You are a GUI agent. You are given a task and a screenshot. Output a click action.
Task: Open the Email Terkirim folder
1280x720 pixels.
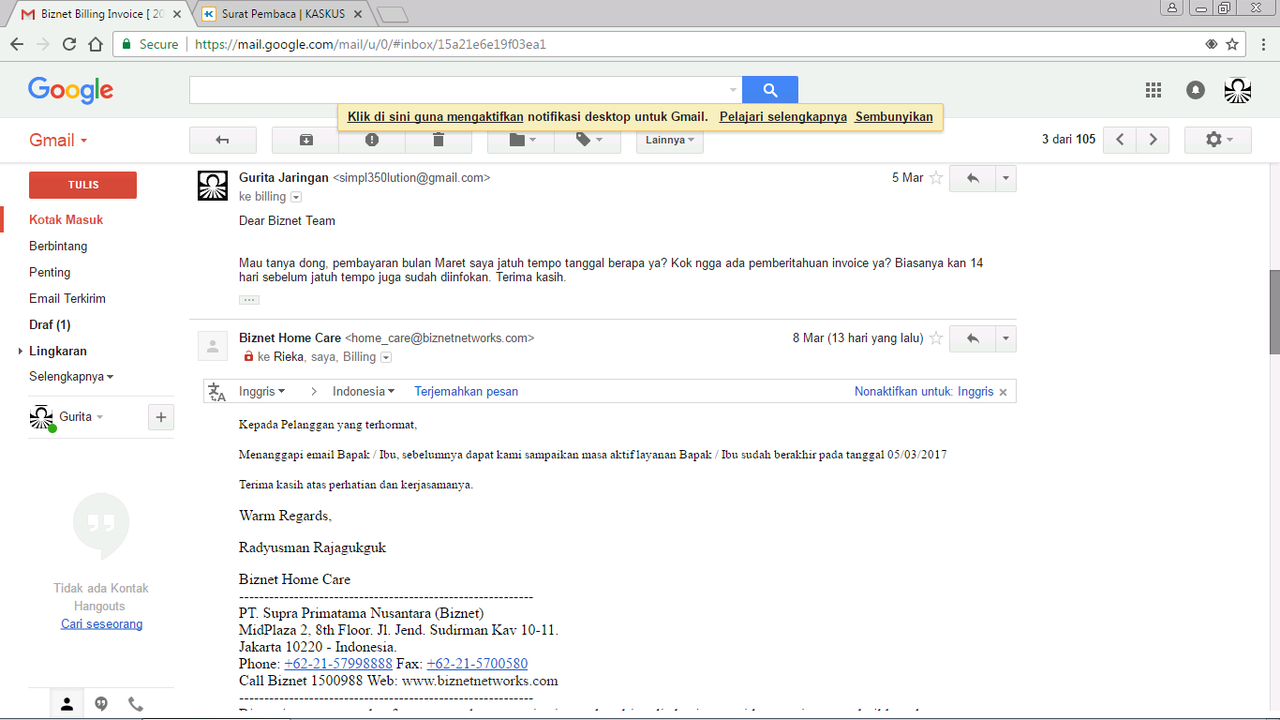[x=67, y=298]
